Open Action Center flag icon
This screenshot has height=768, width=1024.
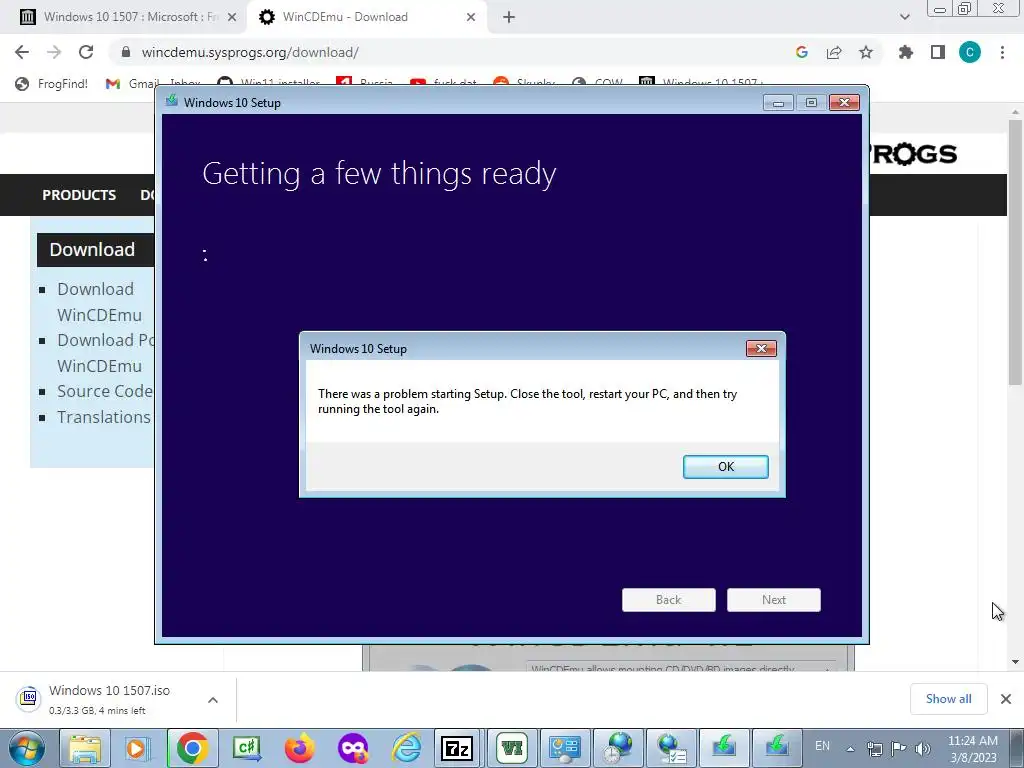tap(899, 749)
